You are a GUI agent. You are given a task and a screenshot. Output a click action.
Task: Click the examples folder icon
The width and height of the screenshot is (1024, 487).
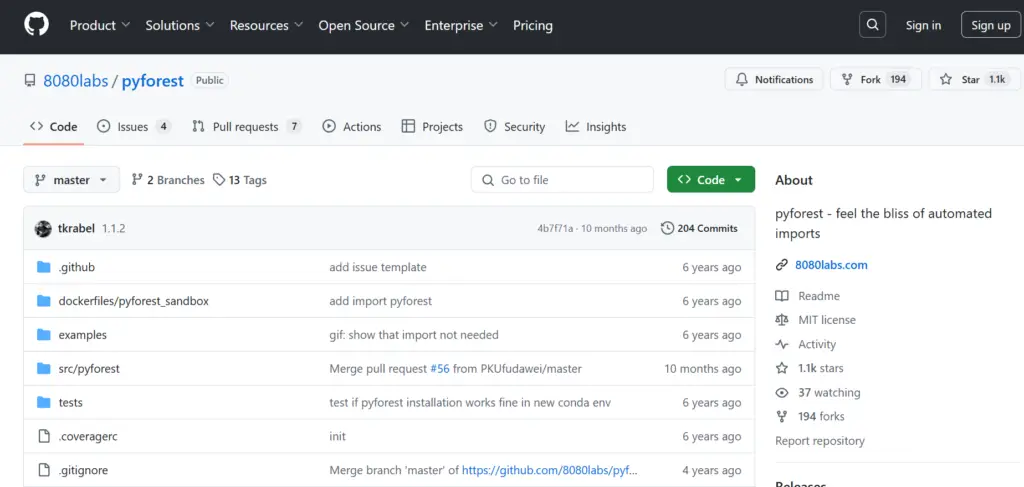(44, 335)
